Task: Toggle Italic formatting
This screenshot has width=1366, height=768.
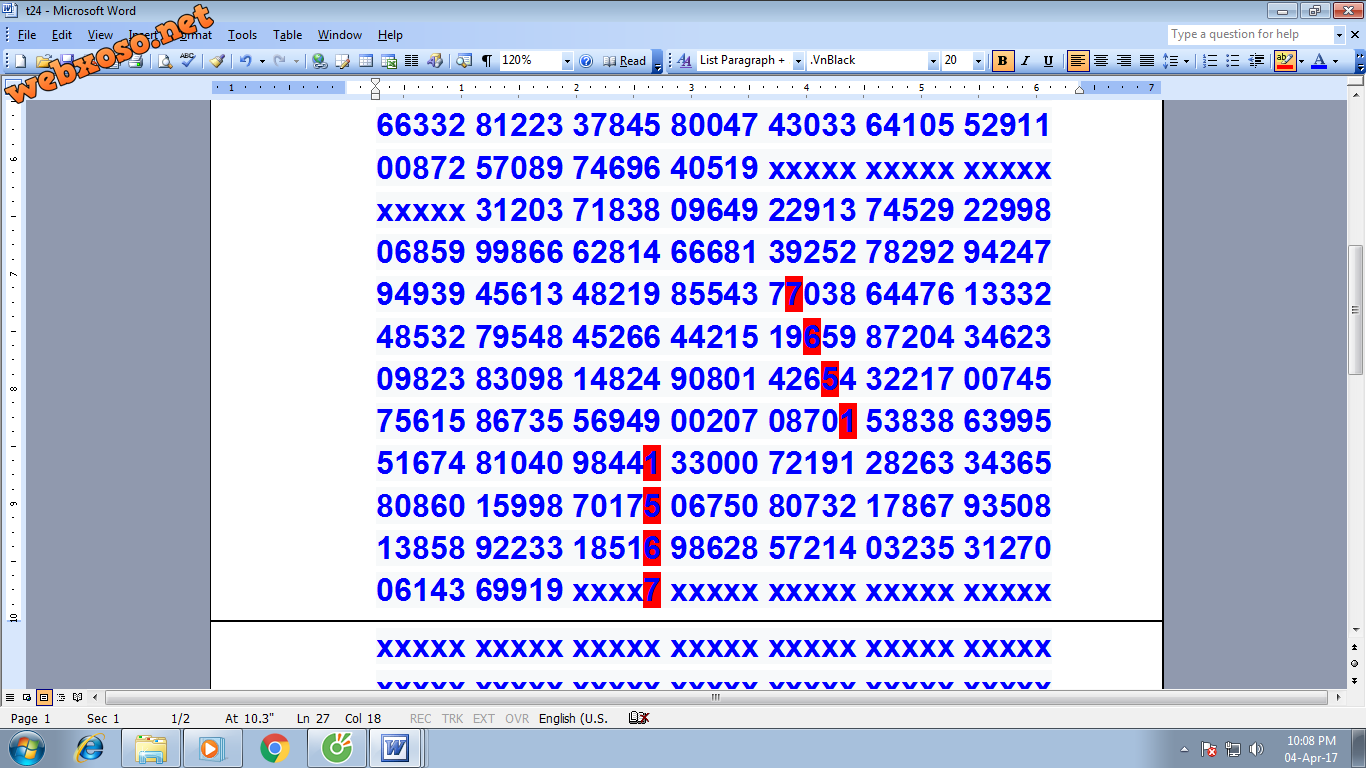Action: [1025, 61]
